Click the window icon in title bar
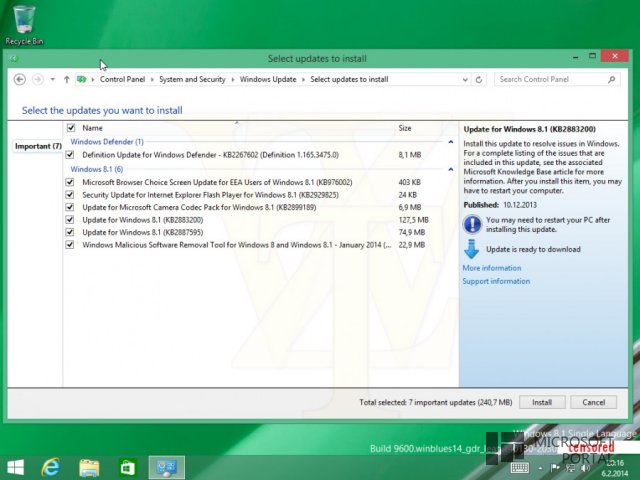The width and height of the screenshot is (640, 480). point(13,58)
